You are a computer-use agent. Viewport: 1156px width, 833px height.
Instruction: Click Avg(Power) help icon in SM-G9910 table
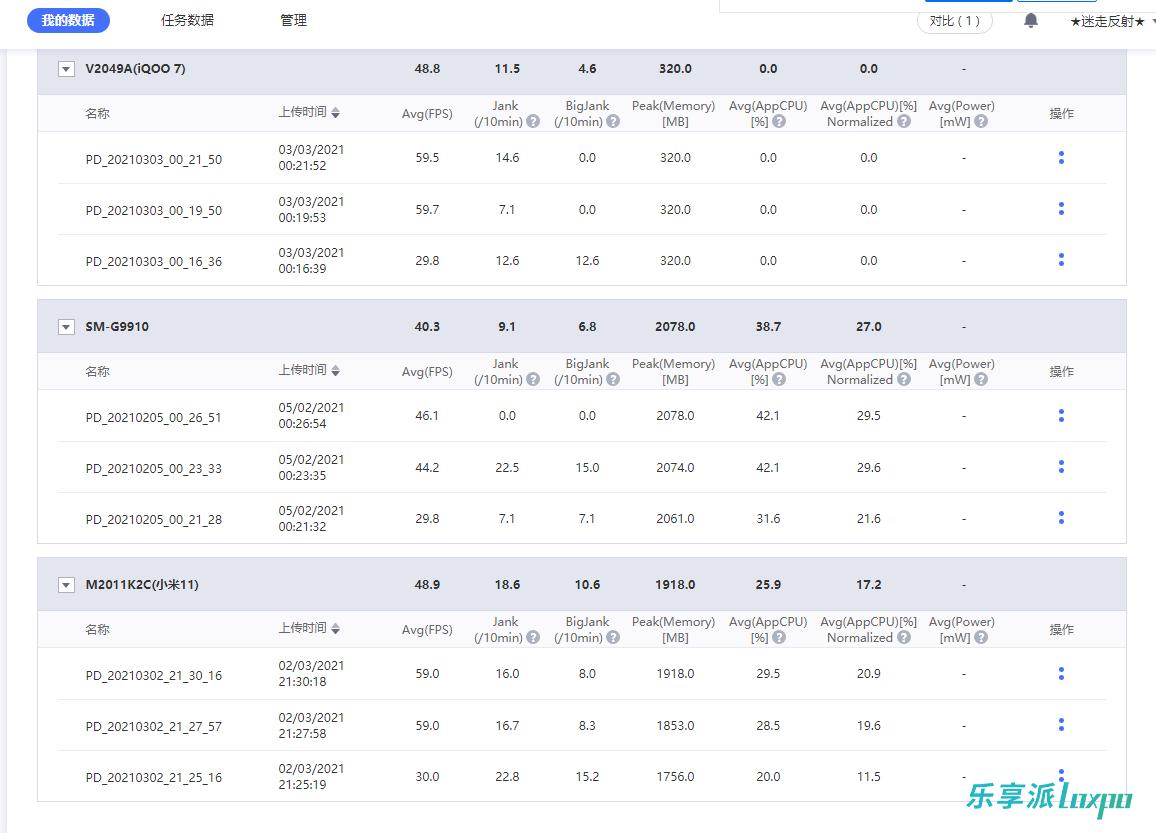(981, 380)
